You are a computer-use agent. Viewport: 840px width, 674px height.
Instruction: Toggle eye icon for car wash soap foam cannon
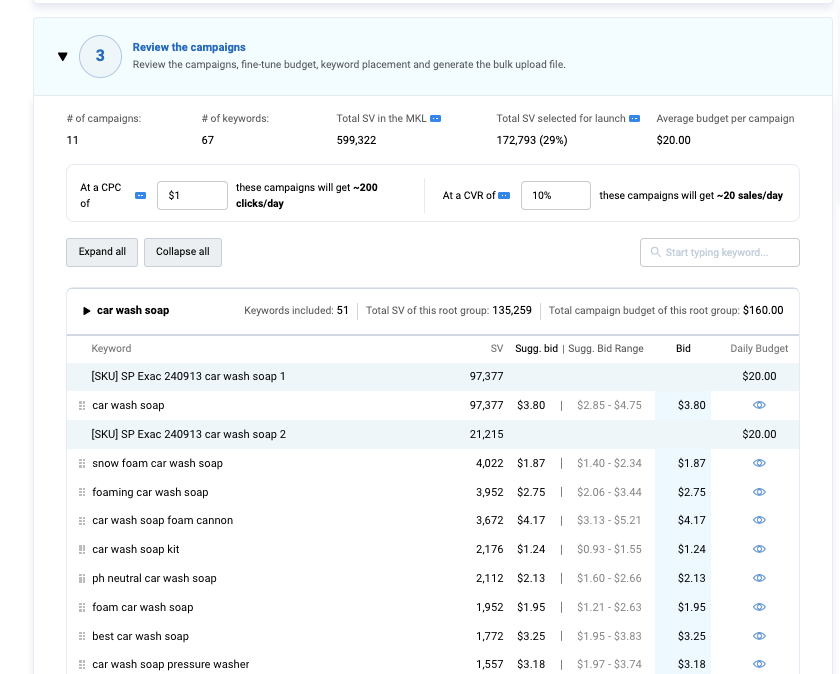pos(759,520)
